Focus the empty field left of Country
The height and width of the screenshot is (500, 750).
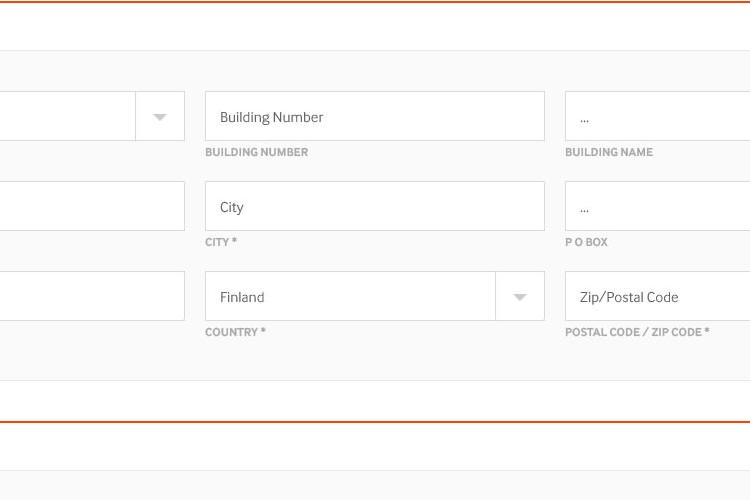point(92,297)
